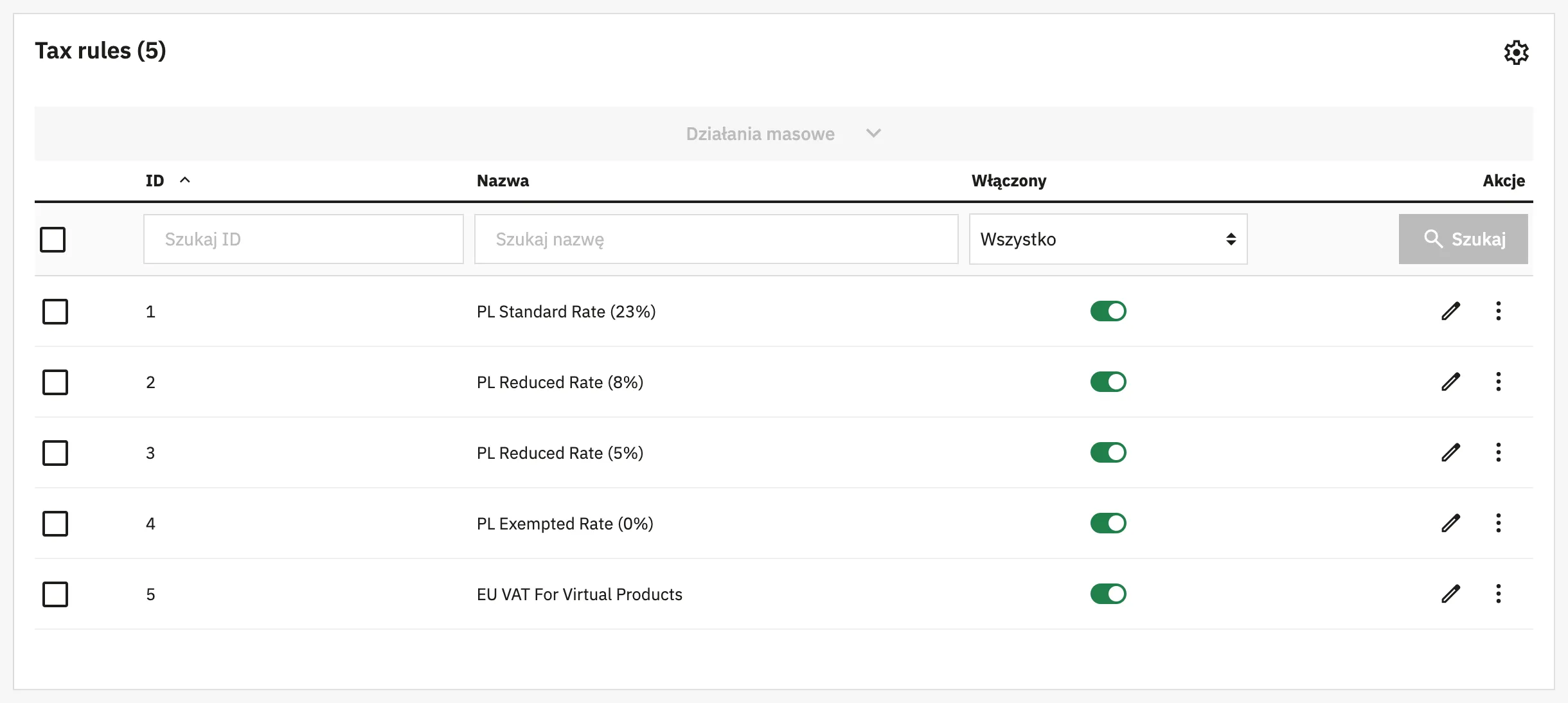Edit PL Reduced Rate (8%) with pencil icon

click(x=1450, y=382)
